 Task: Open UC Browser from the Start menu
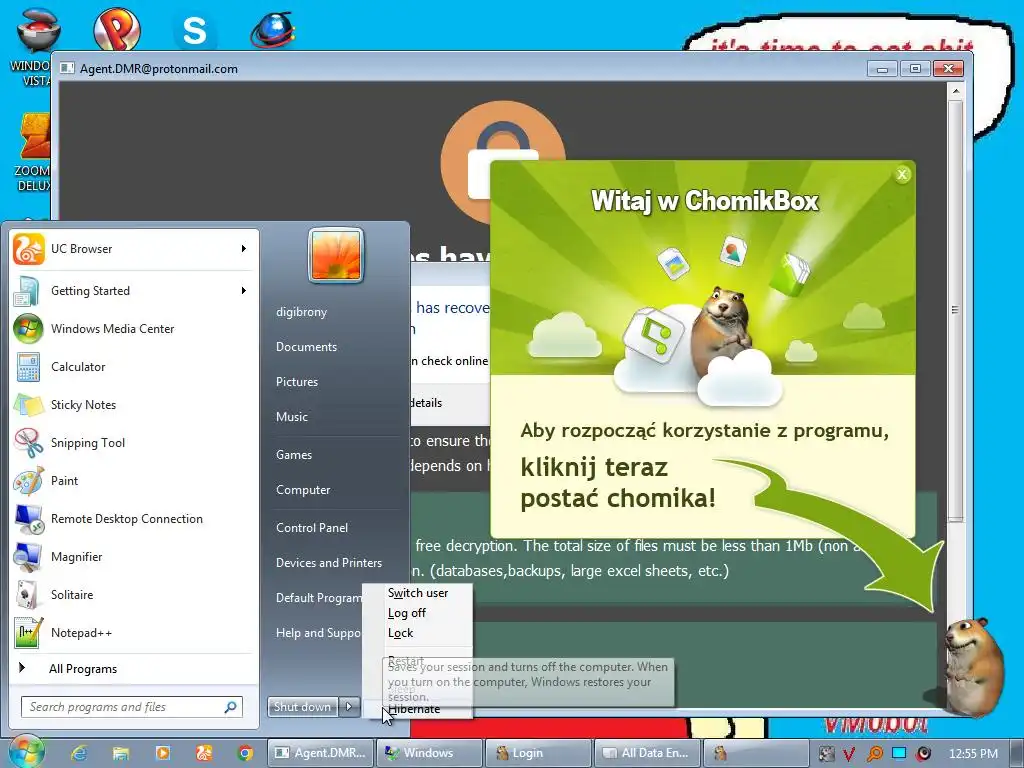pyautogui.click(x=133, y=249)
